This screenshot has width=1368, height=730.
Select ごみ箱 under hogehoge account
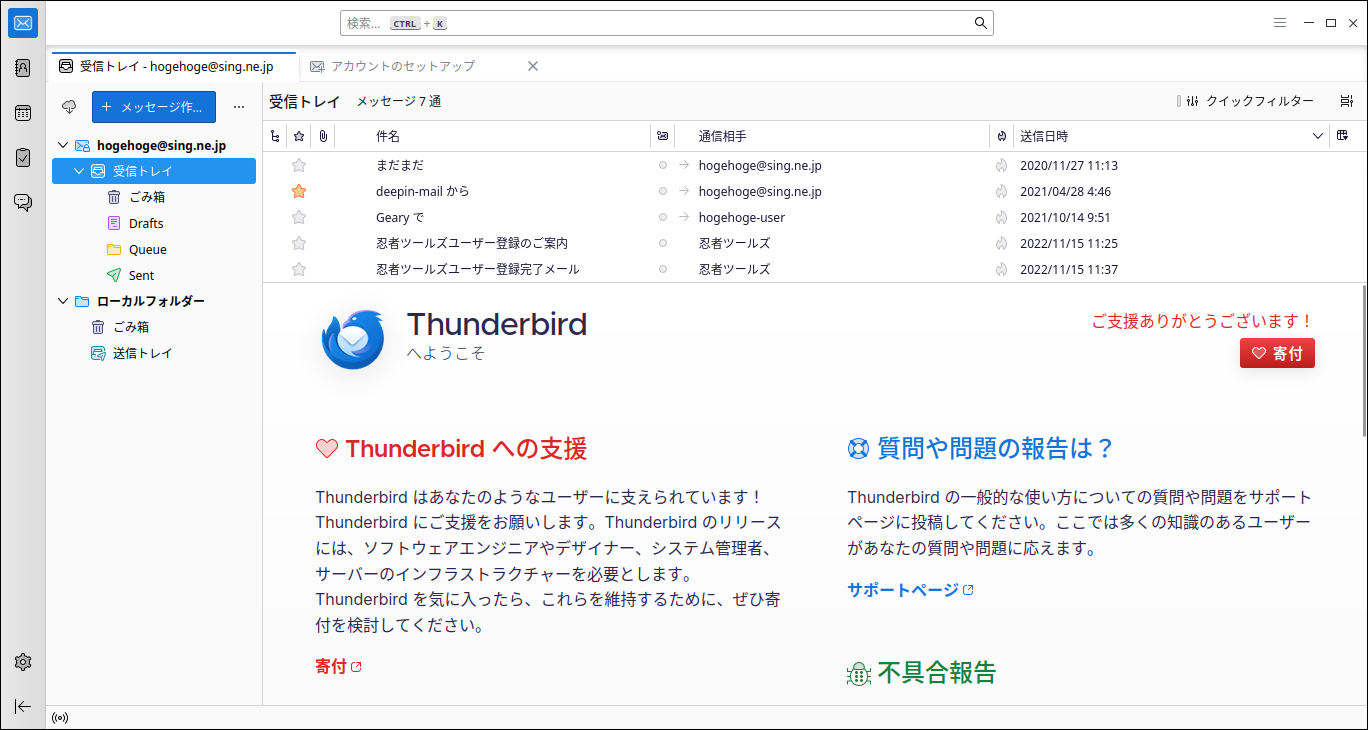tap(147, 198)
